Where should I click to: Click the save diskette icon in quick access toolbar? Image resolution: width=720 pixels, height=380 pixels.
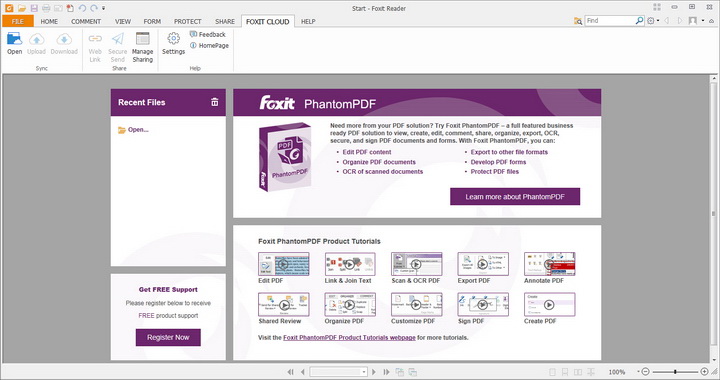pos(34,8)
